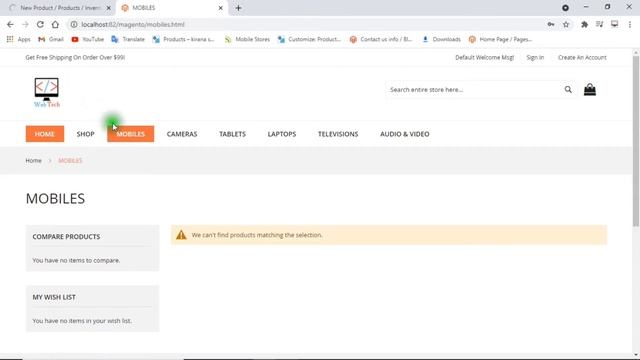Click the site info icon in address bar
This screenshot has width=640, height=360.
click(x=74, y=24)
